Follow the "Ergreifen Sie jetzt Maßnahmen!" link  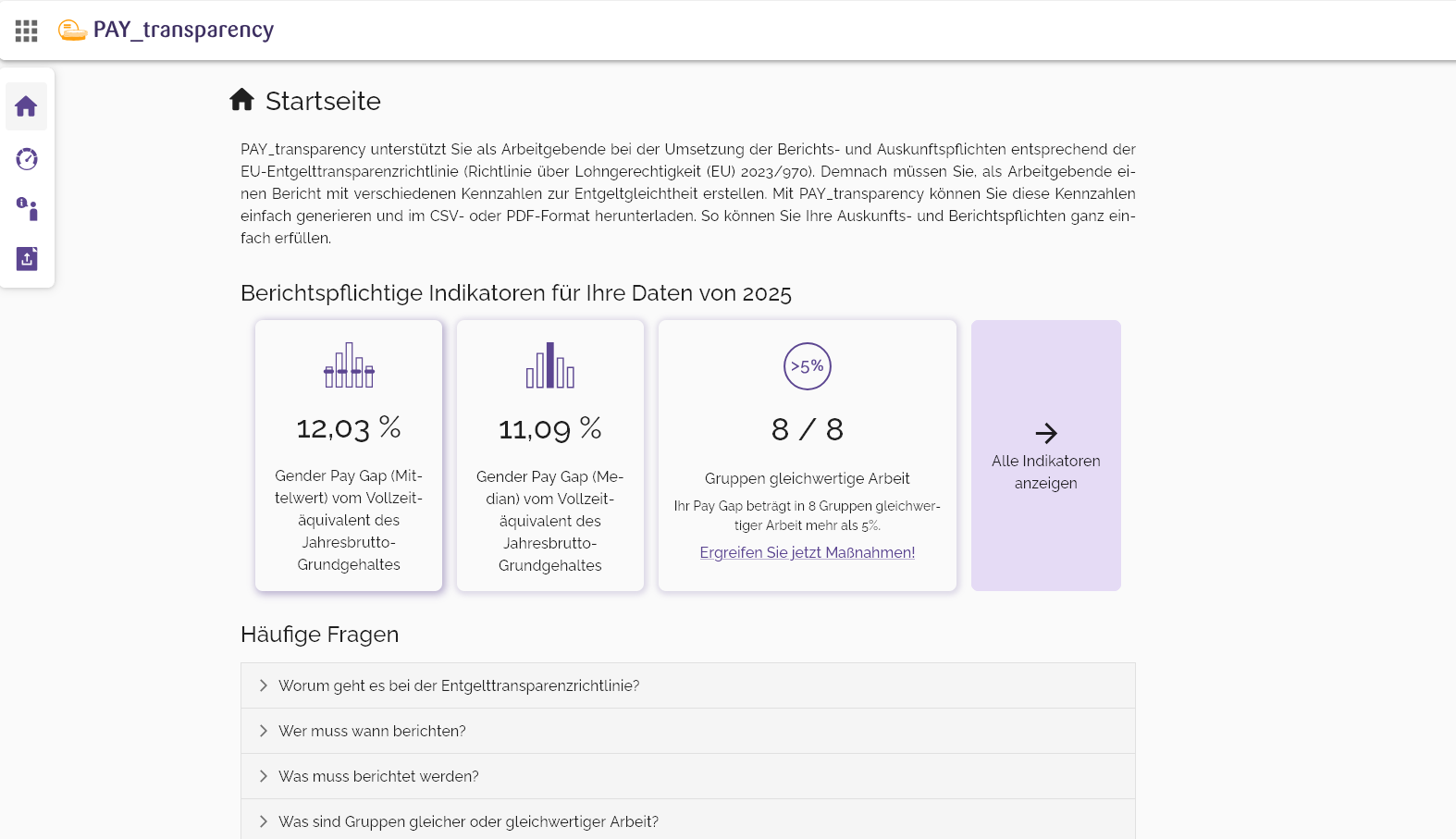807,552
